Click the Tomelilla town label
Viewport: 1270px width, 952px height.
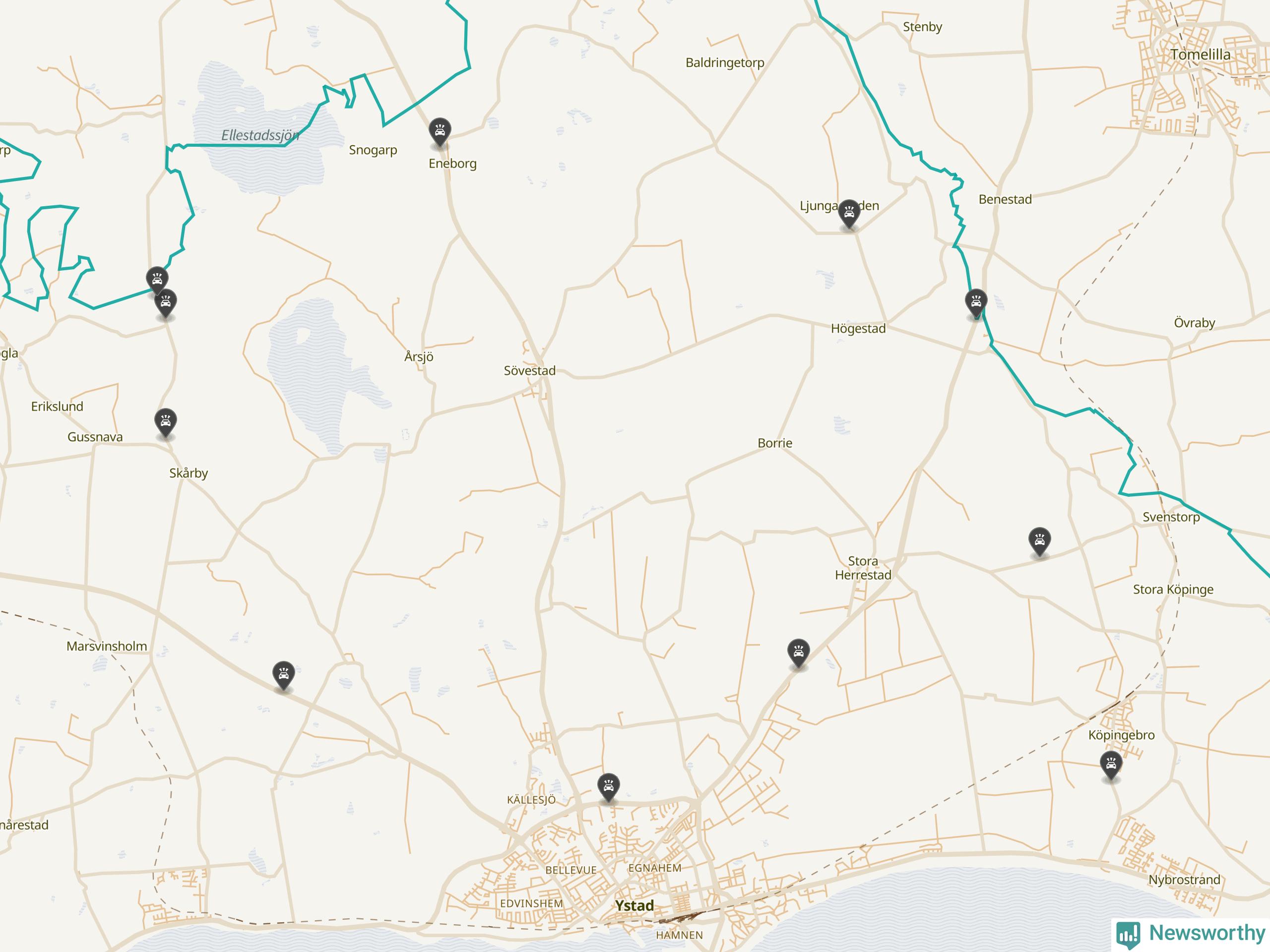coord(1201,55)
